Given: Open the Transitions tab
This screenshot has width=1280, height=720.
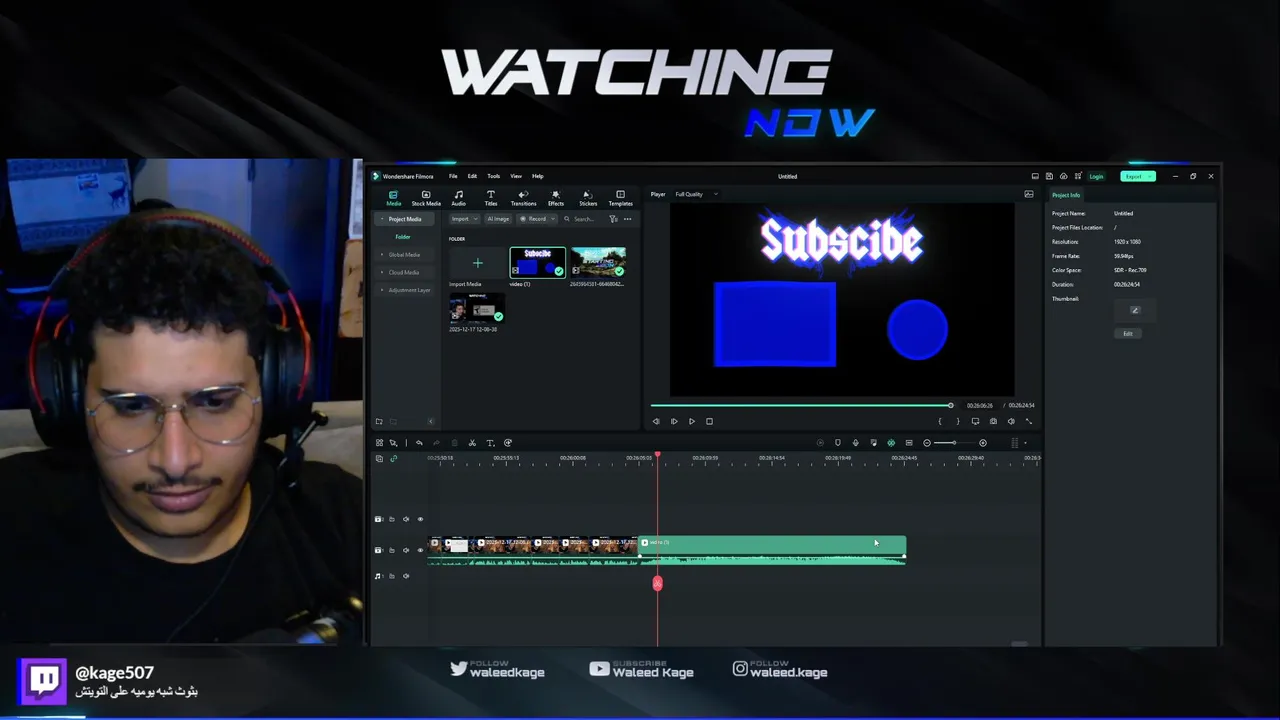Looking at the screenshot, I should pyautogui.click(x=523, y=198).
